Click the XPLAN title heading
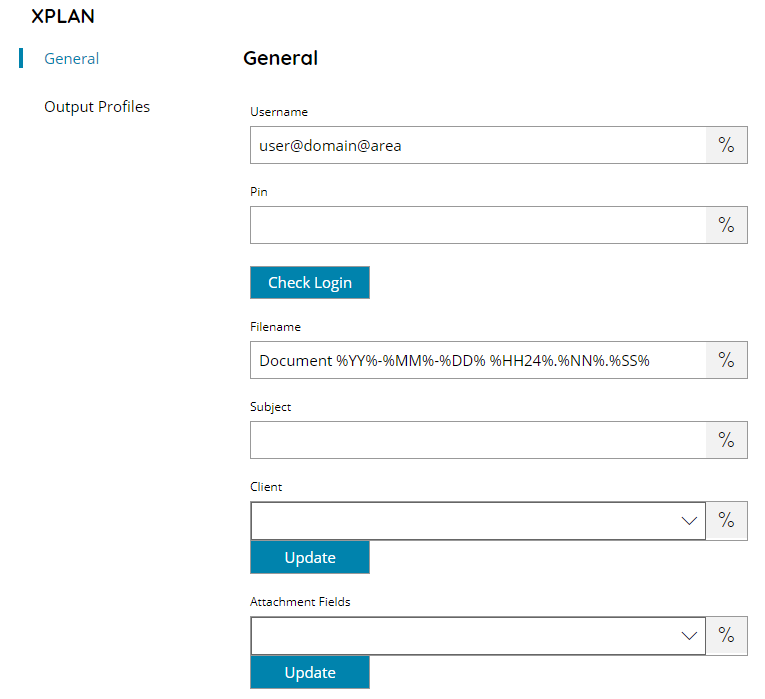 (62, 17)
